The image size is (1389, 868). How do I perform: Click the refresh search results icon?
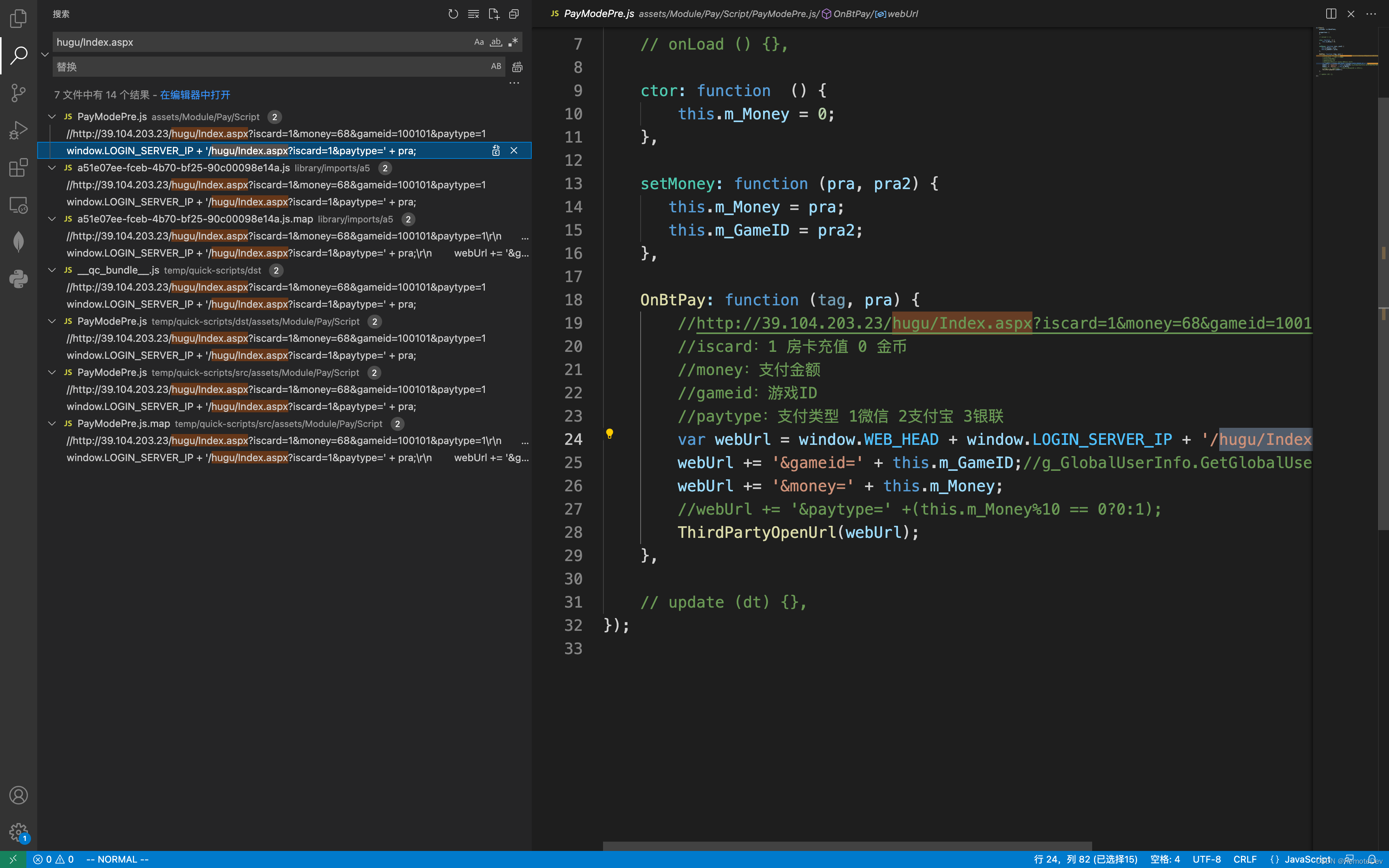[453, 14]
